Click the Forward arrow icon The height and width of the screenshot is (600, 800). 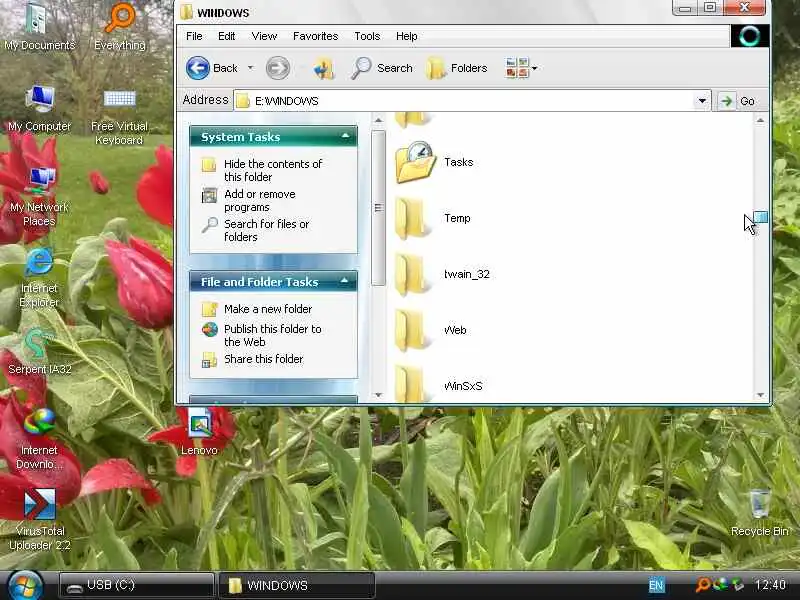click(278, 68)
